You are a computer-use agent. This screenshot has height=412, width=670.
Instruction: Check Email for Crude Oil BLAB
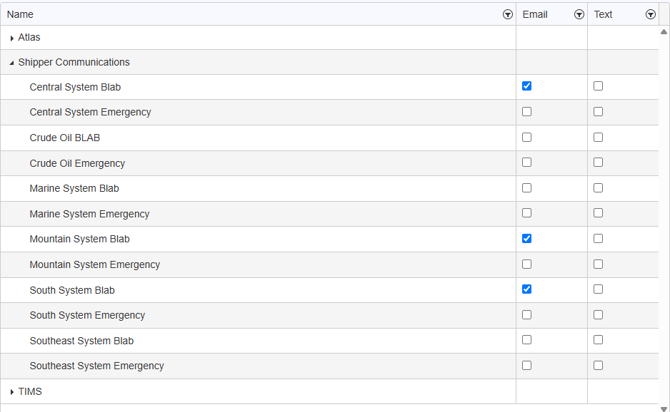[x=526, y=137]
